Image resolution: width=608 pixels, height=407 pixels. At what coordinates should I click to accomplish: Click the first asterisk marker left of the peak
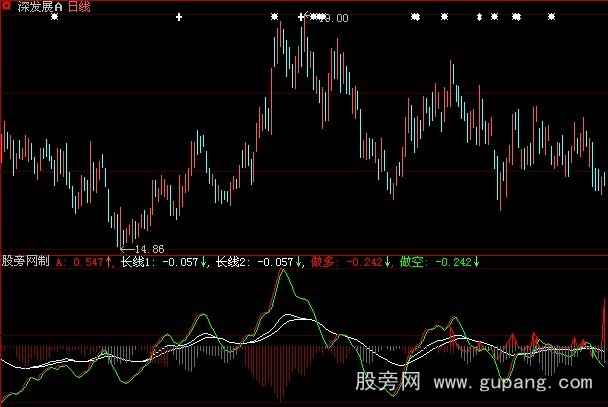(275, 17)
